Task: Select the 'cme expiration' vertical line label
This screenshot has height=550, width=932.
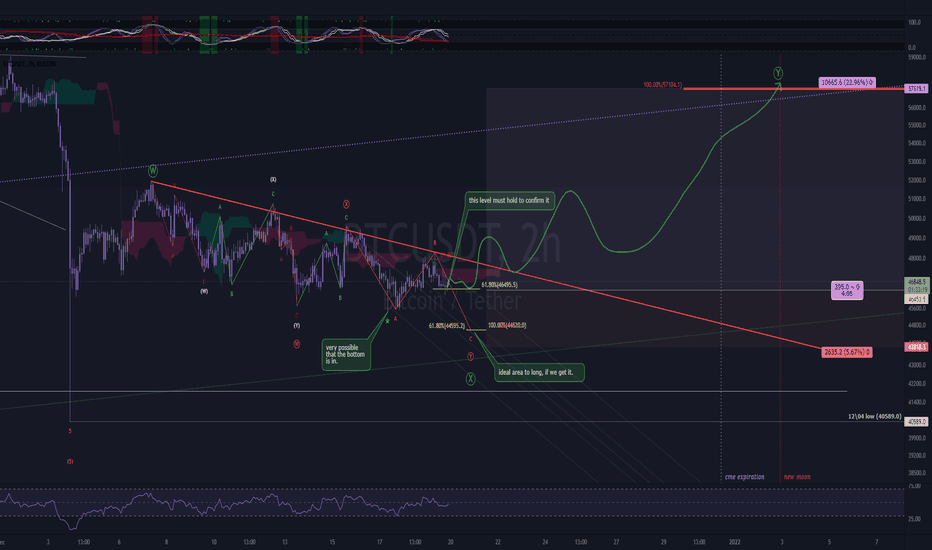Action: [745, 477]
